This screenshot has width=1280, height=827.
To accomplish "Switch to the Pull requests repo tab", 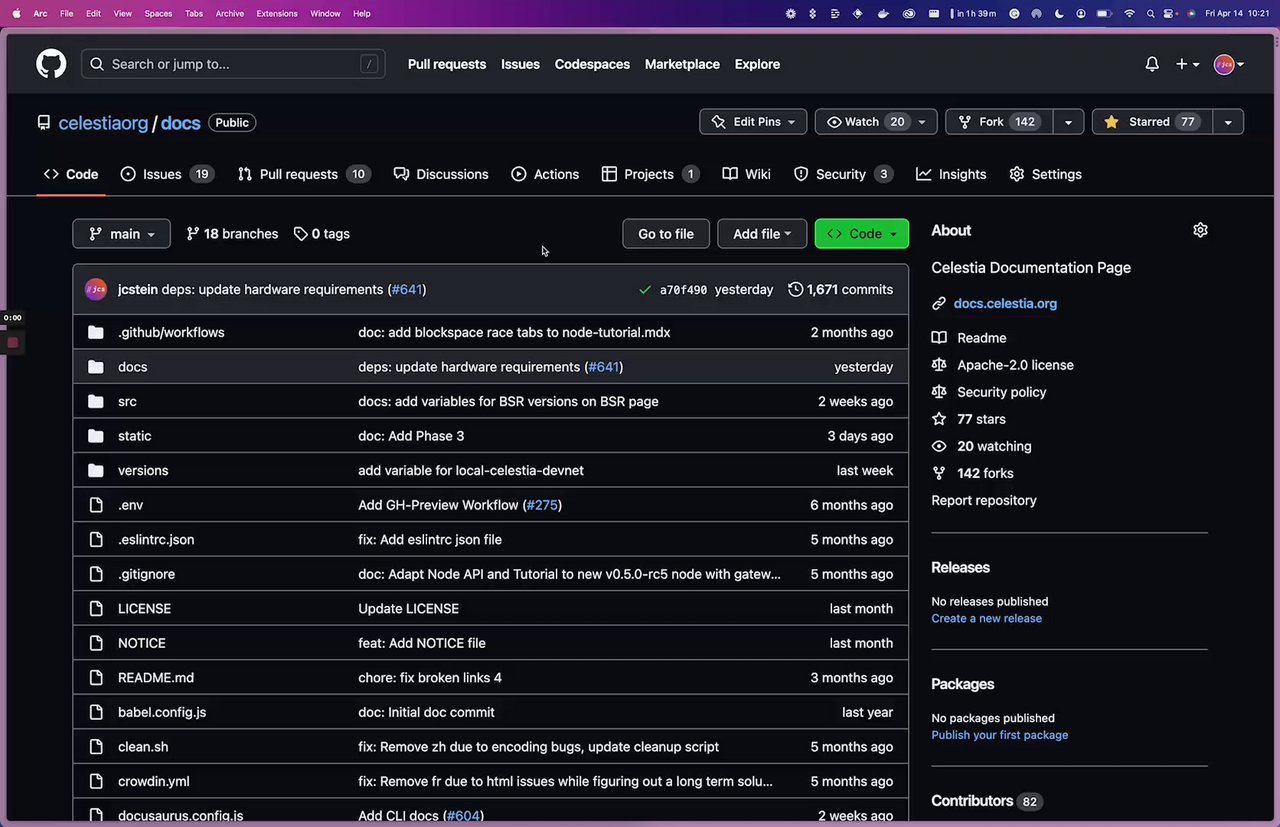I will [304, 174].
